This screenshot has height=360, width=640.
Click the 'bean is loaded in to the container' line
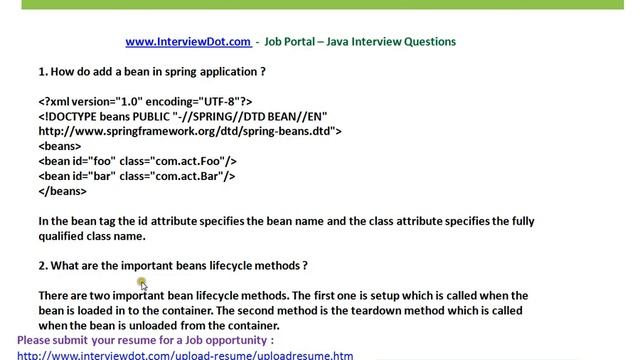tap(280, 311)
